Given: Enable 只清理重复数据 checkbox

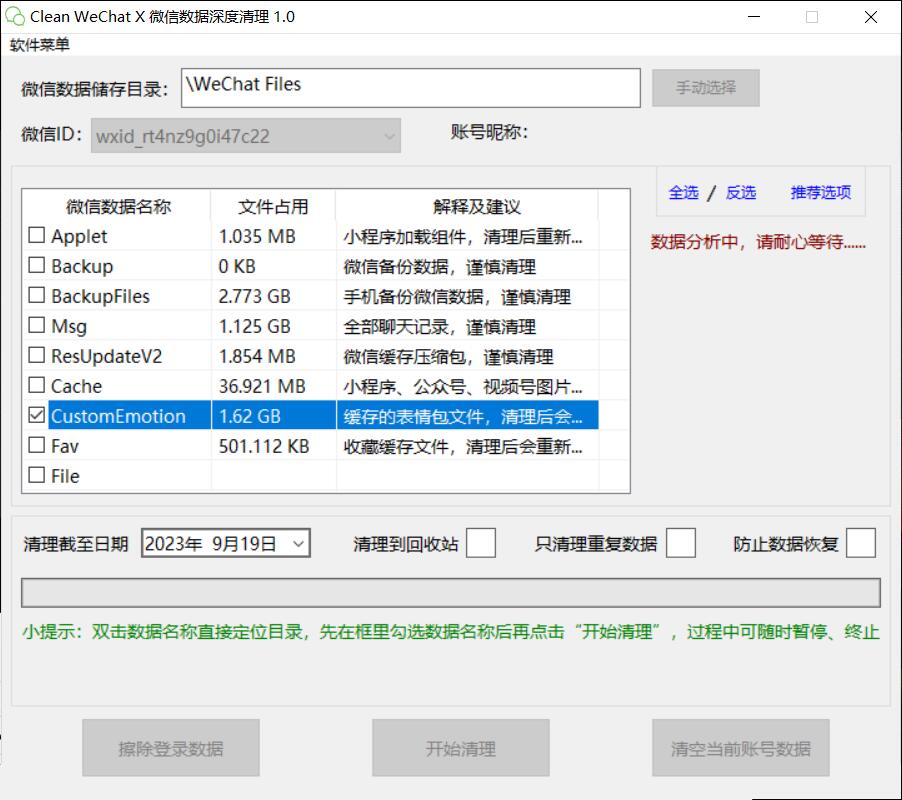Looking at the screenshot, I should point(680,543).
